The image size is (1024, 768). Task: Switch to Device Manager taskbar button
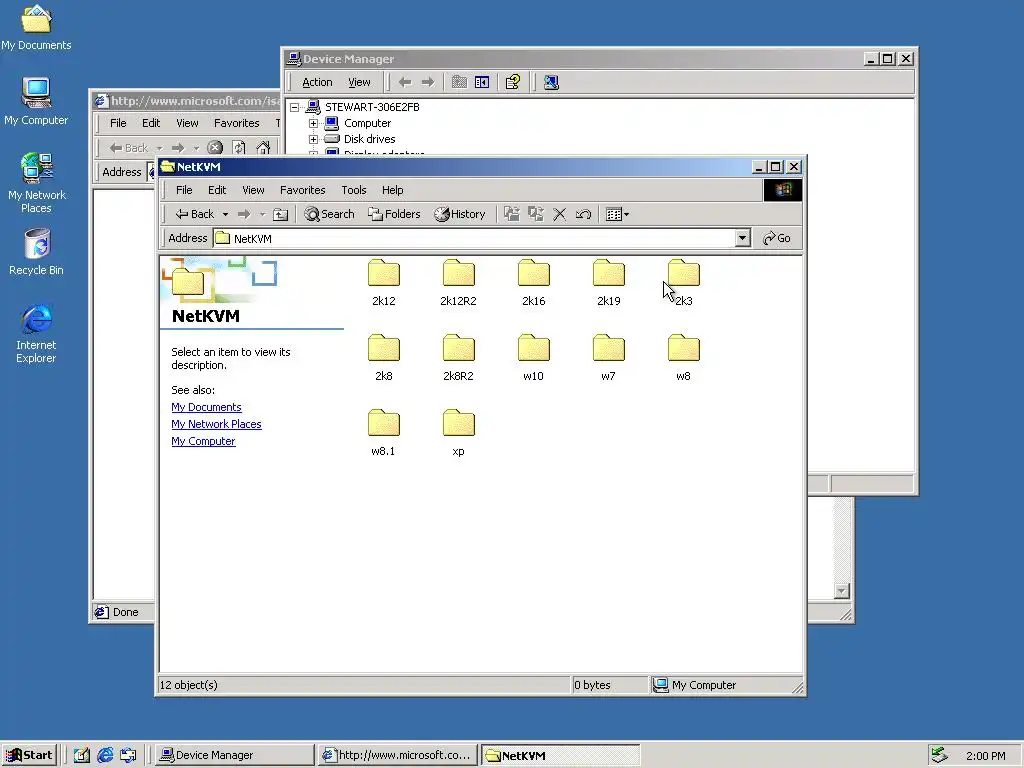(x=236, y=755)
